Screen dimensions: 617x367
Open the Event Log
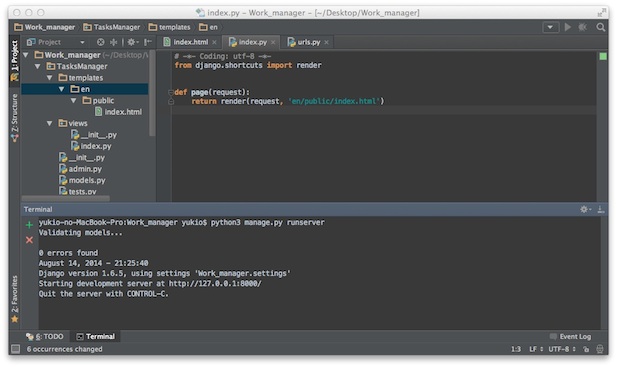click(x=571, y=337)
